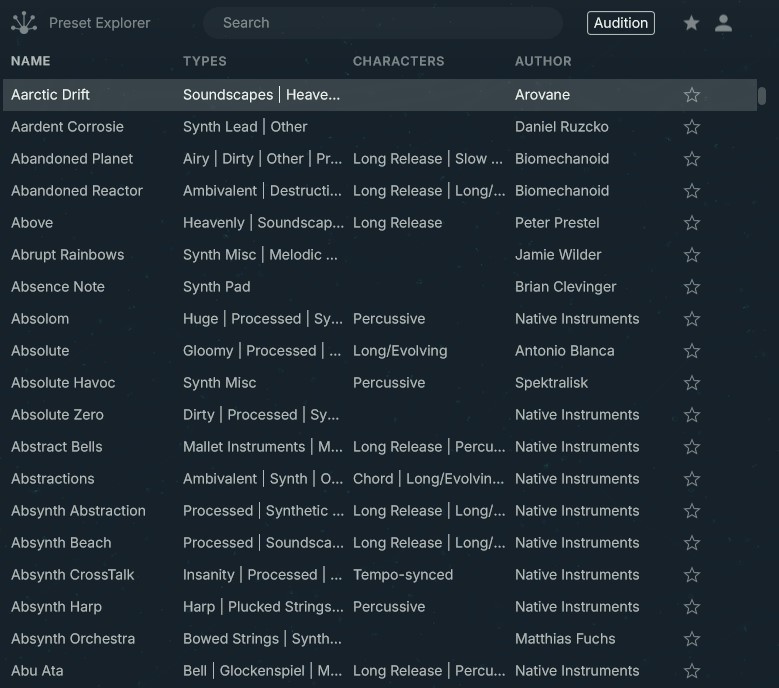Favorite the Above preset star

click(692, 223)
